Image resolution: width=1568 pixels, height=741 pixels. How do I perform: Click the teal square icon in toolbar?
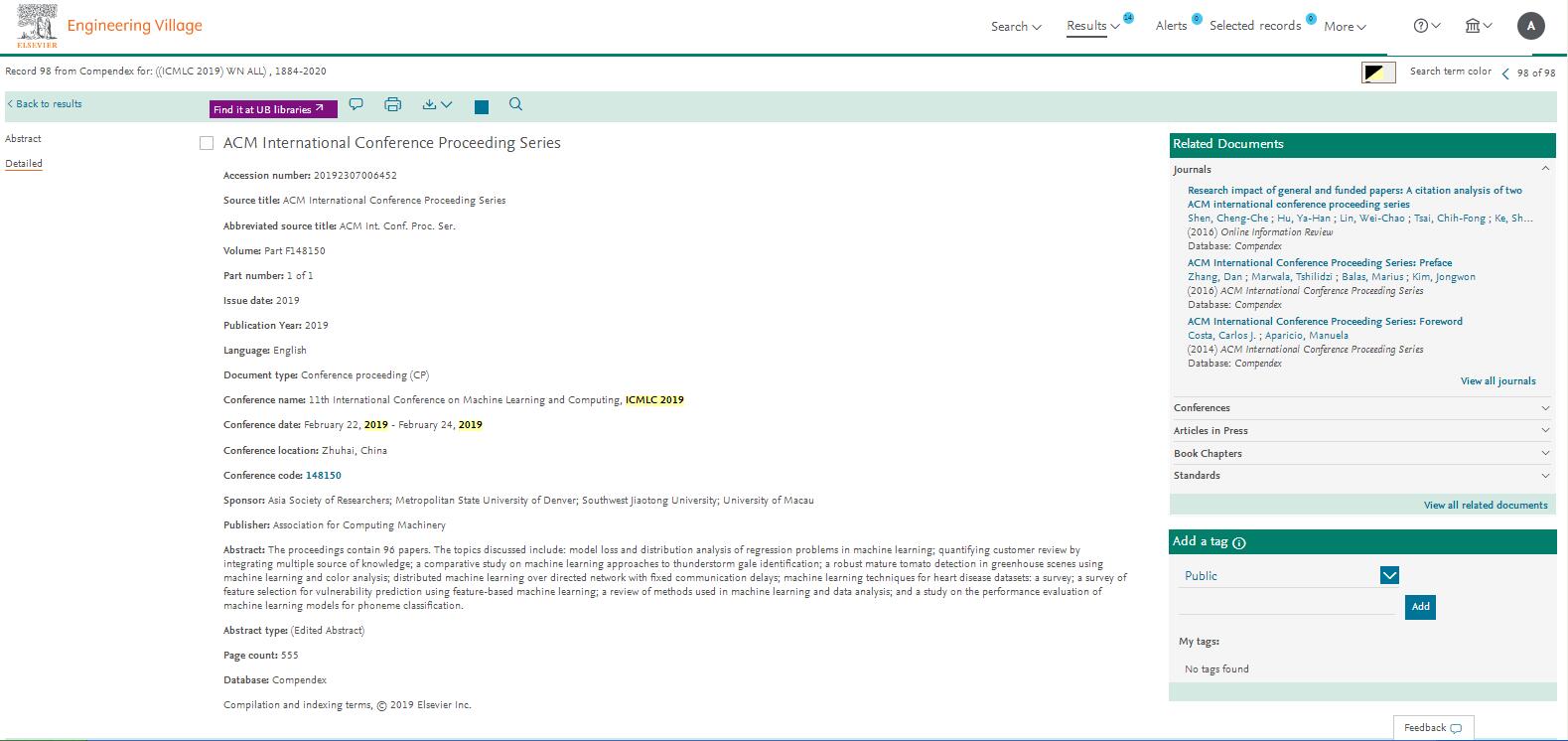point(482,106)
